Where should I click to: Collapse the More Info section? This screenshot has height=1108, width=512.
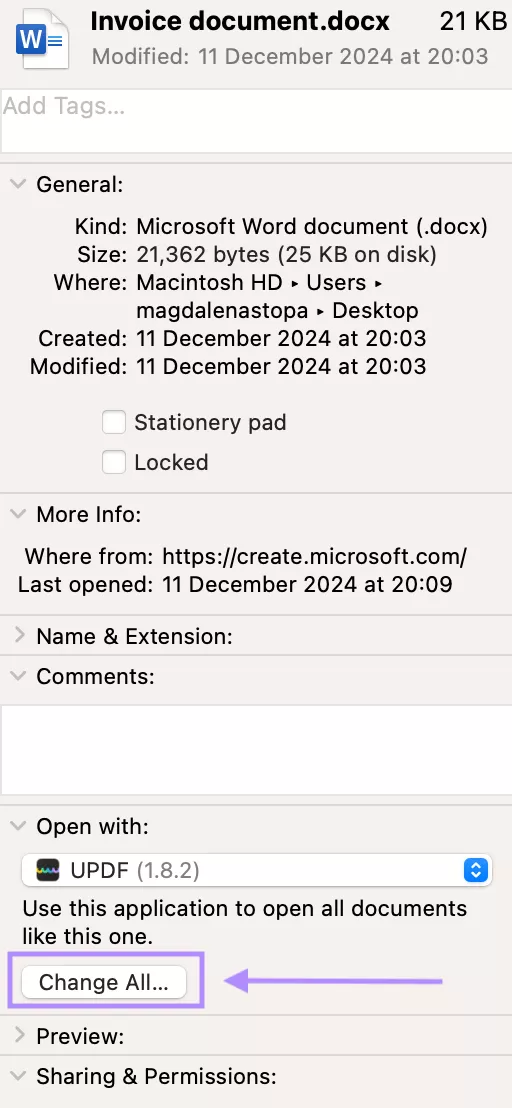click(18, 514)
